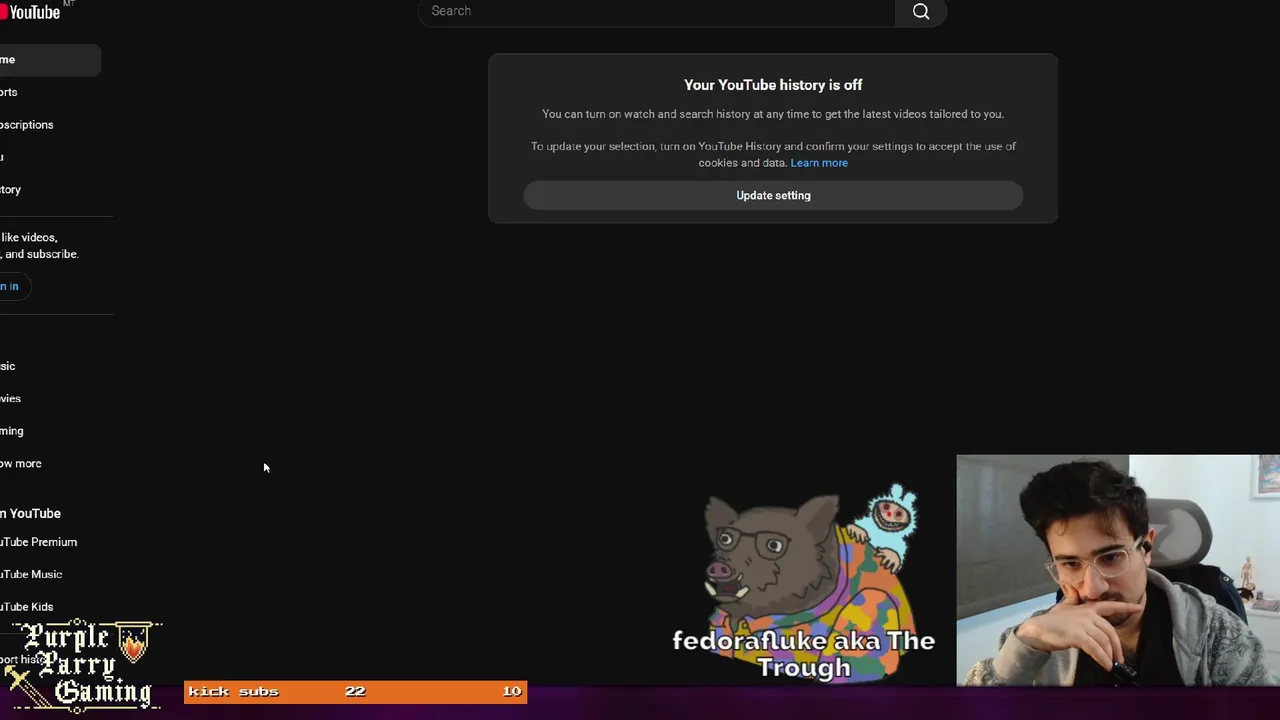Click 'fedorafluke aka The Trough' caption
1280x720 pixels.
803,654
